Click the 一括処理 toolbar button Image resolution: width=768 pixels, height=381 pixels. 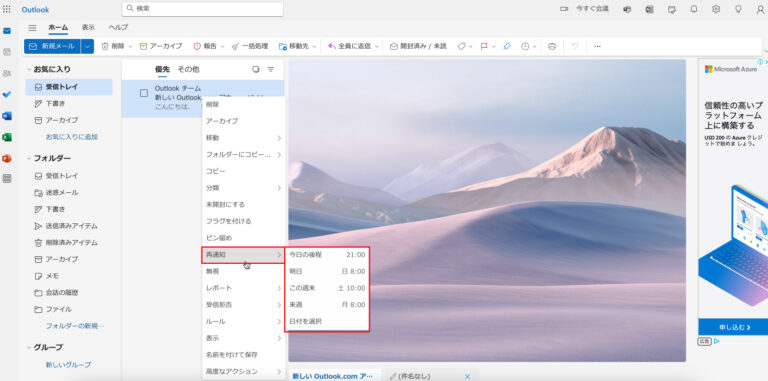point(249,46)
